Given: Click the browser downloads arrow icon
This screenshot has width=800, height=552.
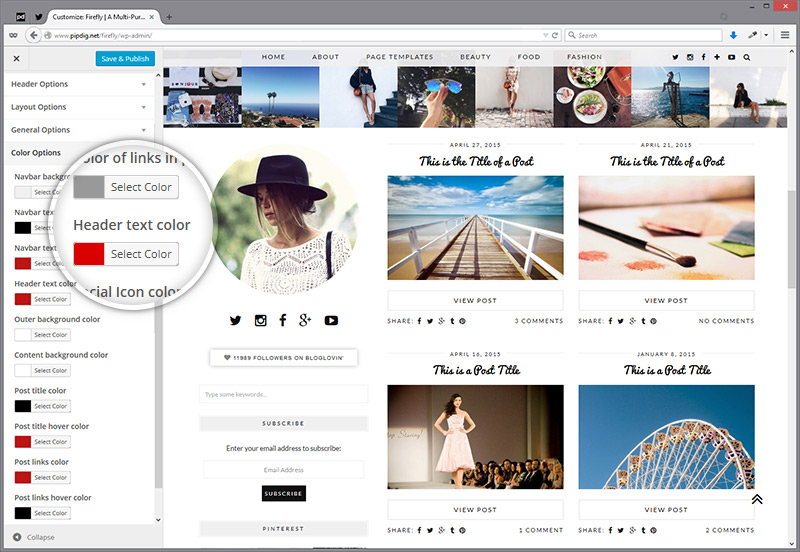Looking at the screenshot, I should pyautogui.click(x=733, y=35).
